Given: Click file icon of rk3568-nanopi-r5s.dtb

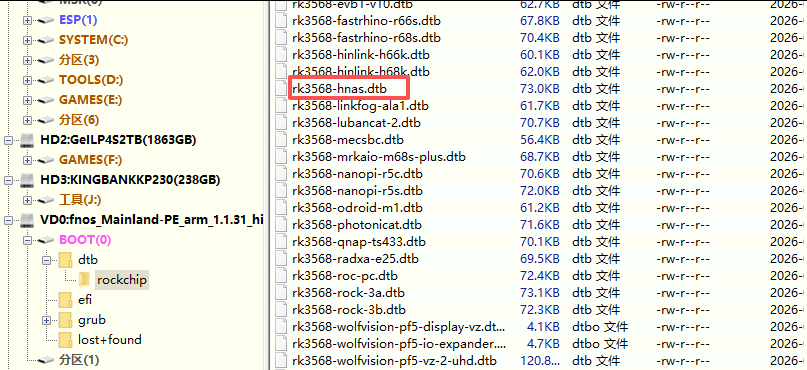Looking at the screenshot, I should tap(280, 191).
